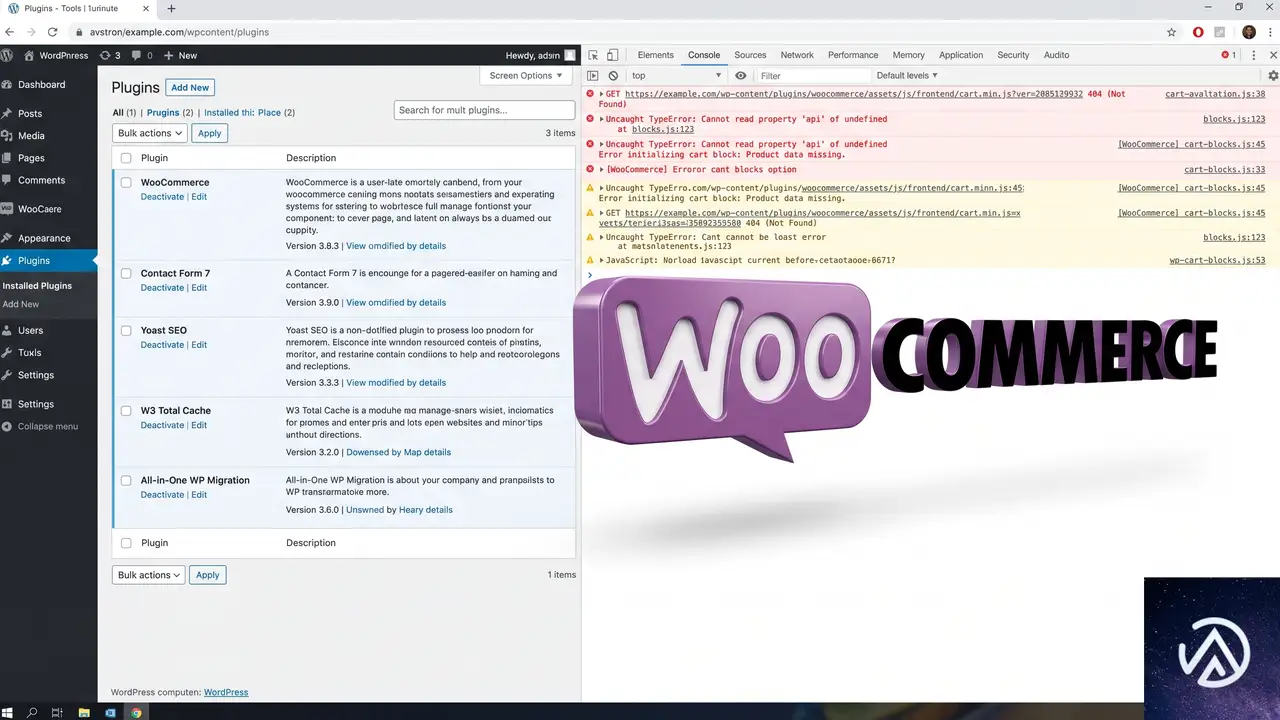Focus the console Filter input
This screenshot has width=1280, height=720.
[813, 76]
